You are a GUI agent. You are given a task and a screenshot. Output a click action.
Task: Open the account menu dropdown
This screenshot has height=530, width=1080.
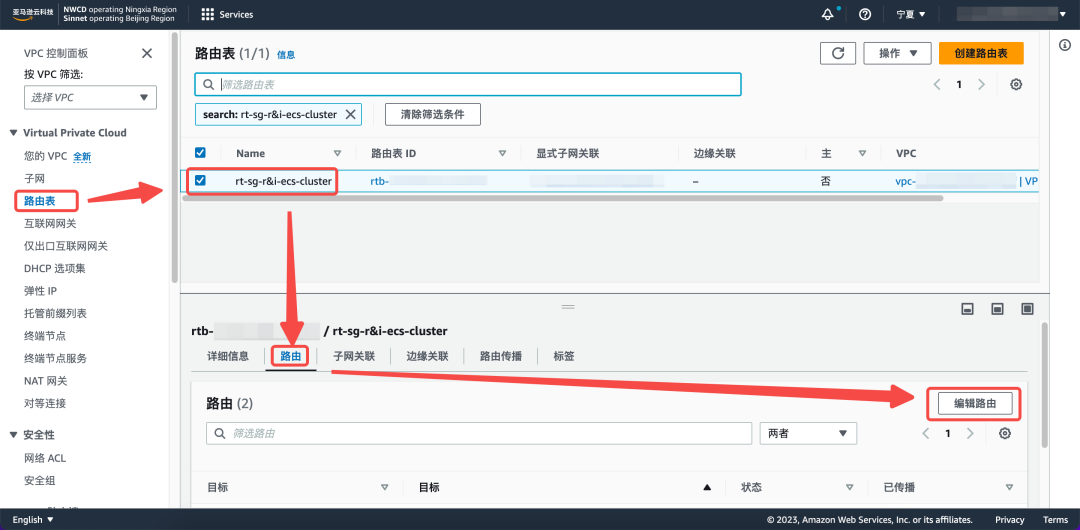coord(1012,14)
